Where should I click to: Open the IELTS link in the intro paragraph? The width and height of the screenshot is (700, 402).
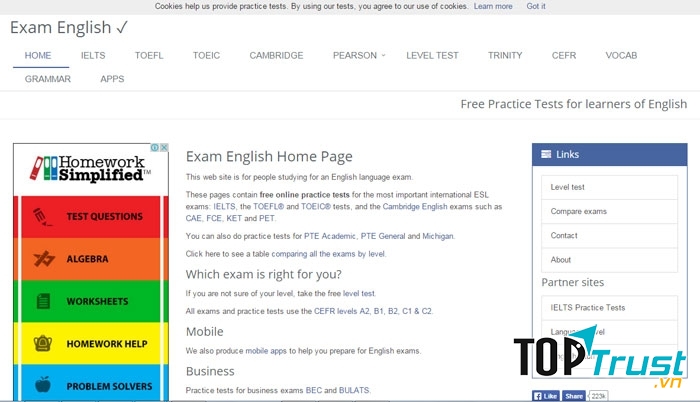pyautogui.click(x=224, y=206)
